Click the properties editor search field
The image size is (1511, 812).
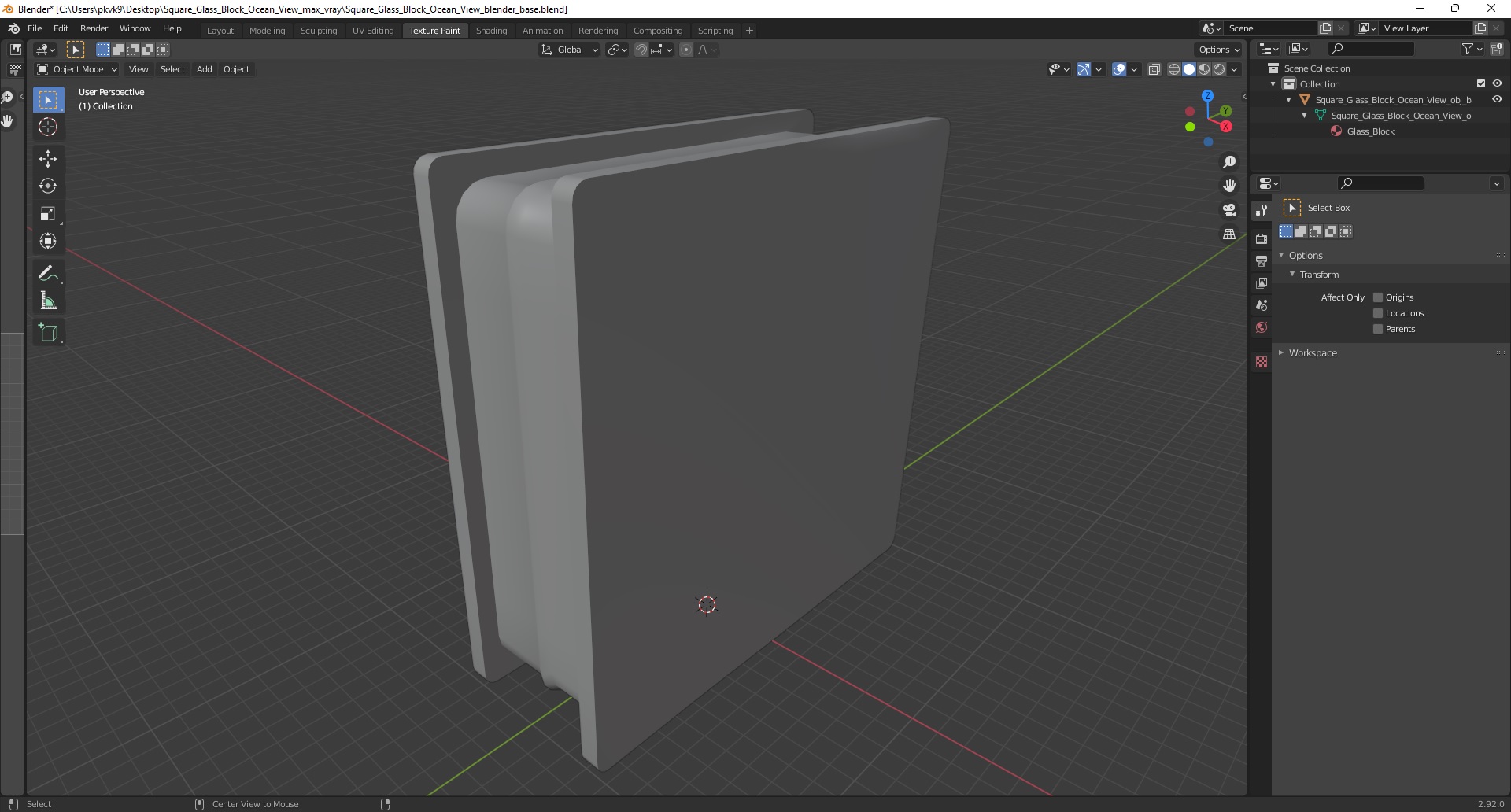[x=1380, y=183]
